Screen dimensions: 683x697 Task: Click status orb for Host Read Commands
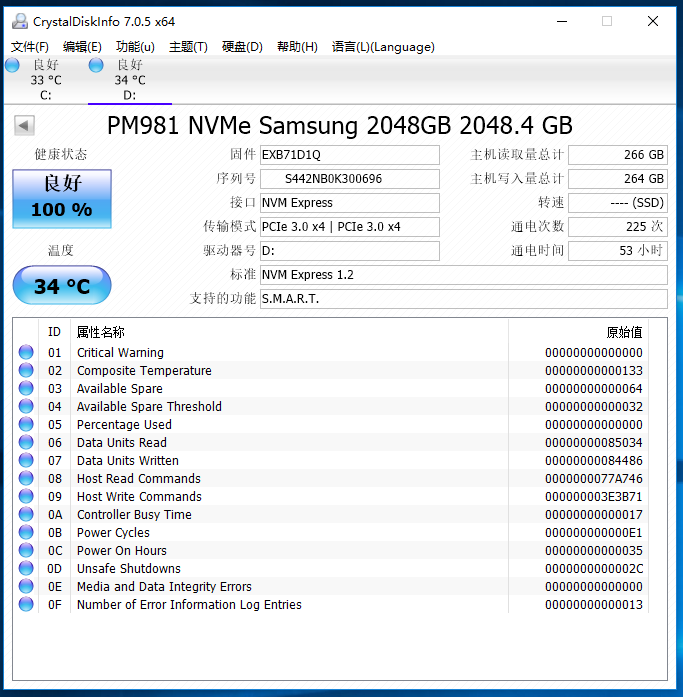[x=26, y=478]
